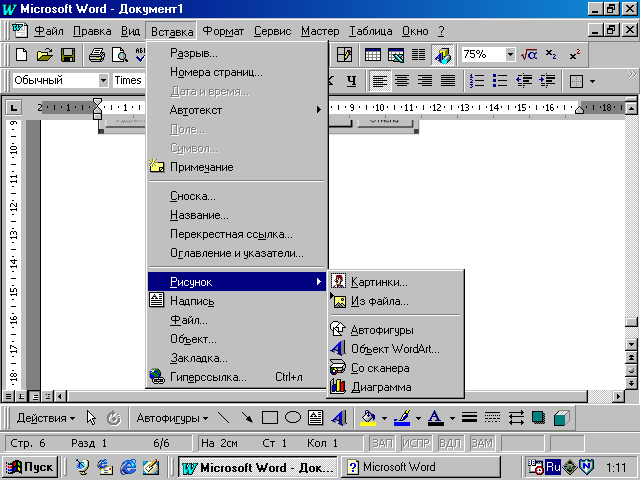The image size is (640, 480).
Task: Choose Arrow Style on drawing toolbar
Action: [x=516, y=418]
